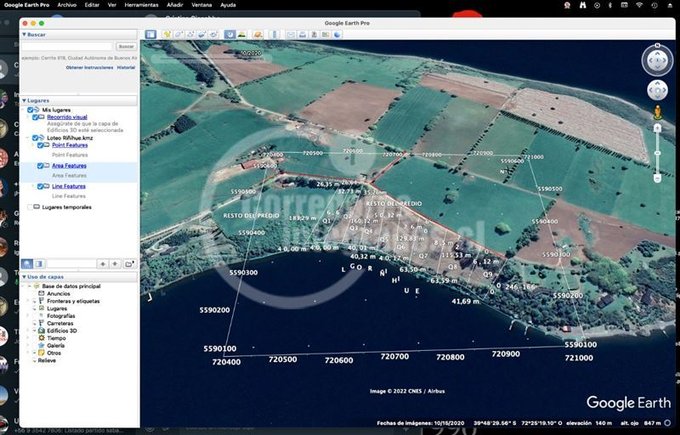680x435 pixels.
Task: Expand the Line Features tree node
Action: click(34, 186)
